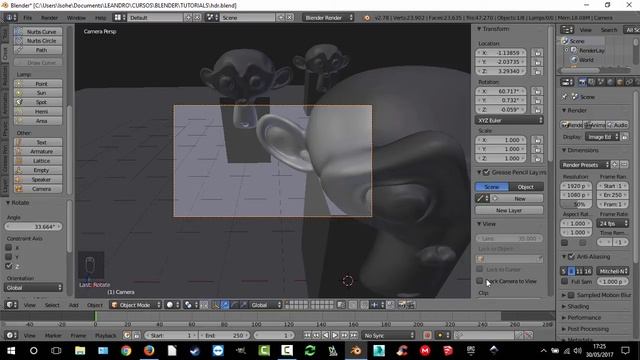This screenshot has width=640, height=360.
Task: Select the rotate manipulator icon
Action: tap(234, 305)
